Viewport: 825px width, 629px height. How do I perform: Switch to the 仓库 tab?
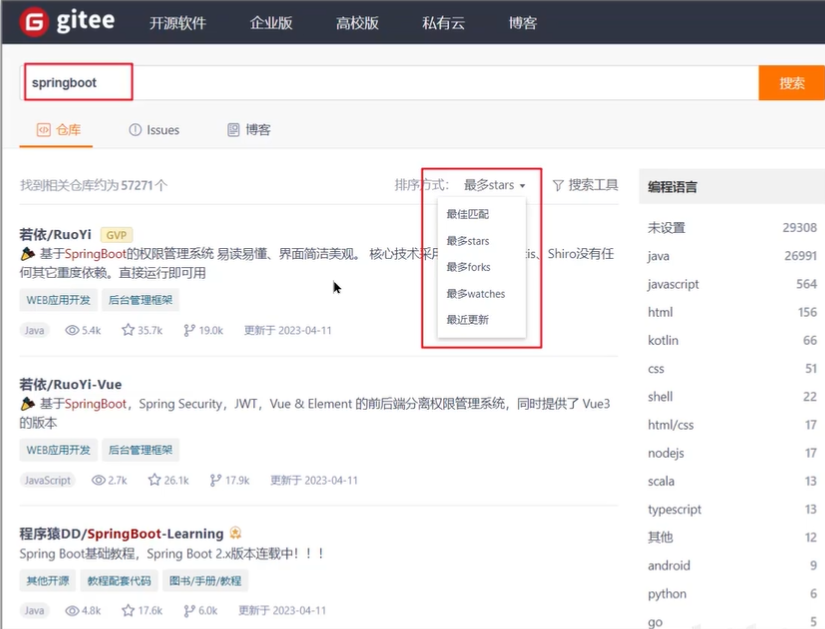coord(58,129)
